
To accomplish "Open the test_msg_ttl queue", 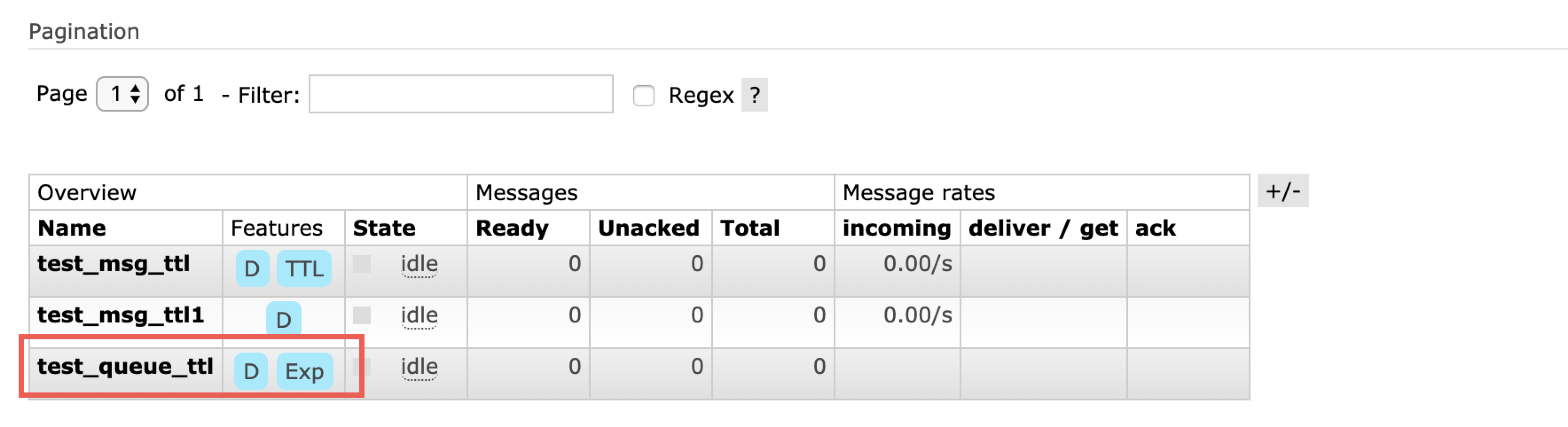I will coord(113,264).
